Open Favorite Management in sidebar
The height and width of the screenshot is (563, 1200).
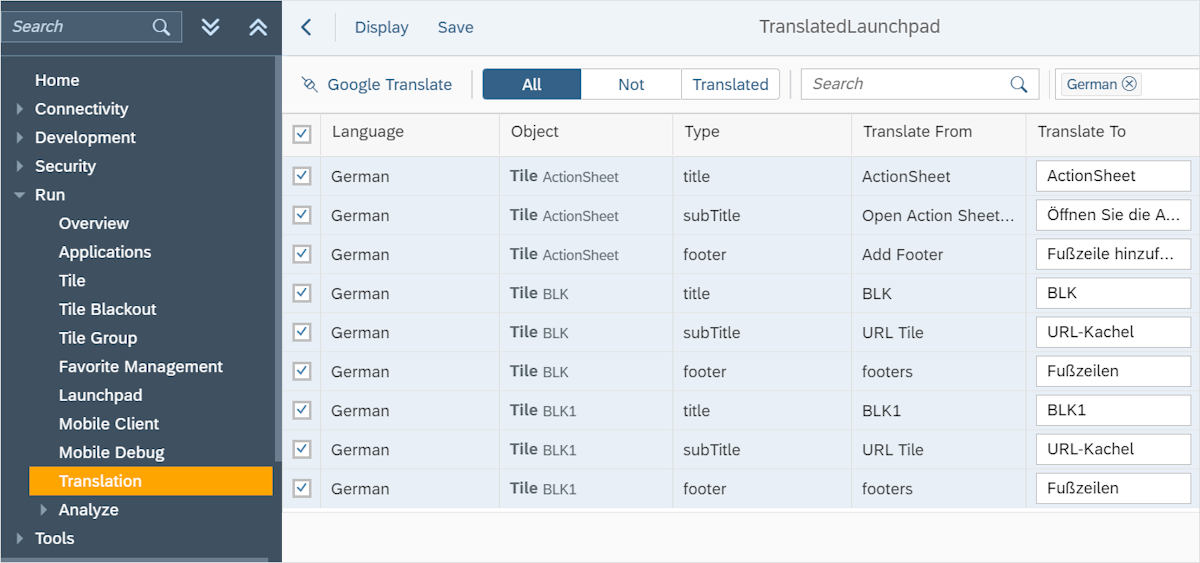141,367
